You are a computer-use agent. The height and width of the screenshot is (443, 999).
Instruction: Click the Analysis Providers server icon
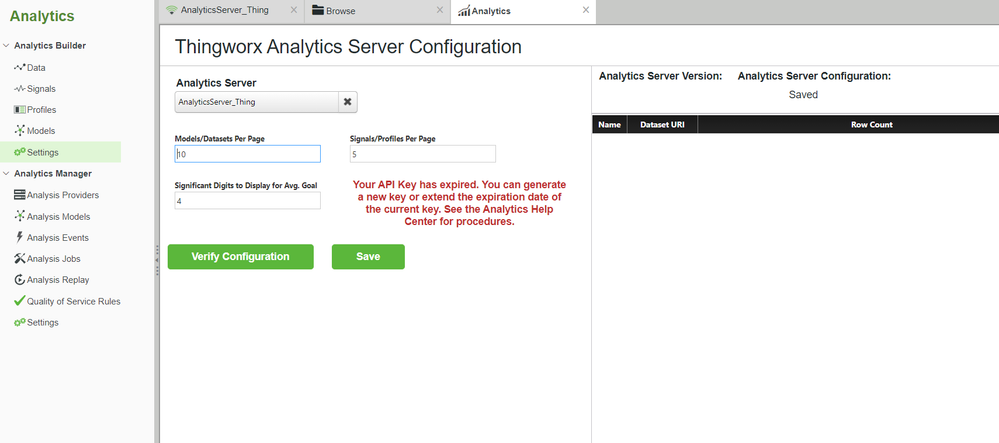pos(19,195)
